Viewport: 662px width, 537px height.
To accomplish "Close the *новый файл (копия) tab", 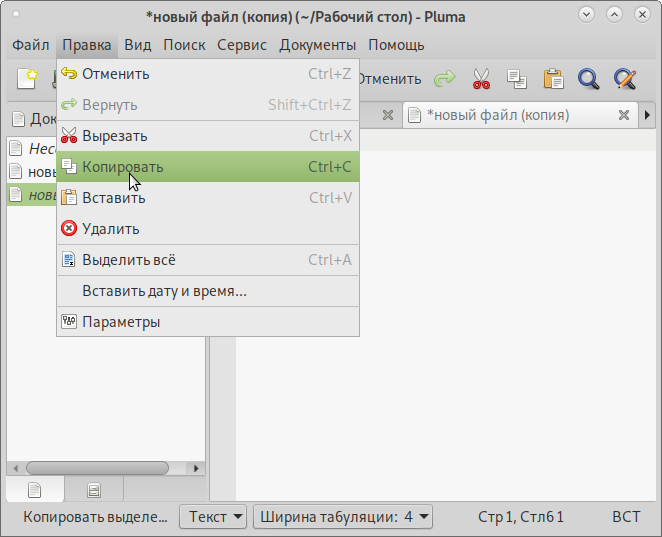I will click(x=623, y=115).
